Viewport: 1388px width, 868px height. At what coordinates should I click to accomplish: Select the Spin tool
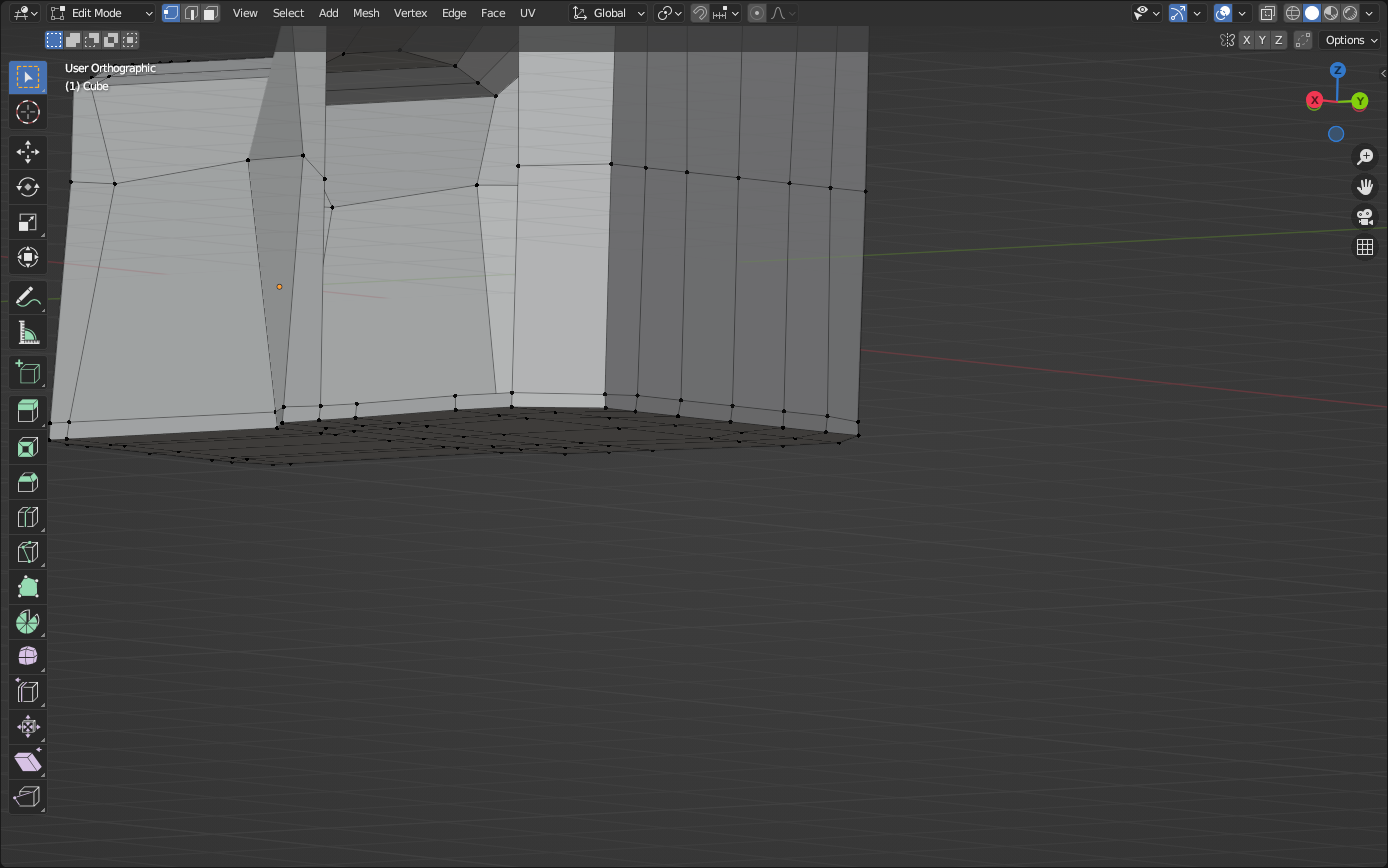click(x=28, y=621)
